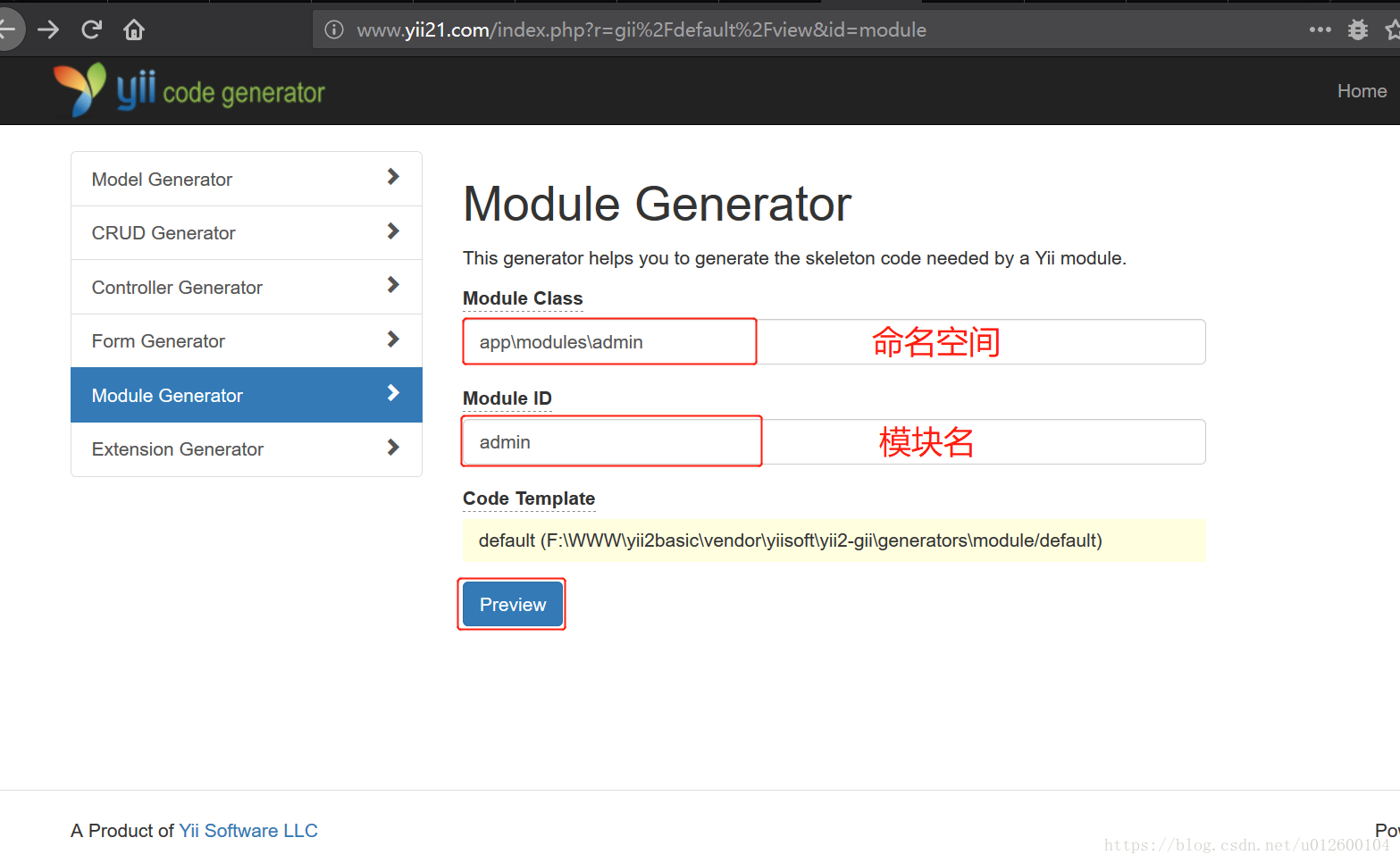Focus the Module ID input field
The image size is (1400, 863).
834,442
